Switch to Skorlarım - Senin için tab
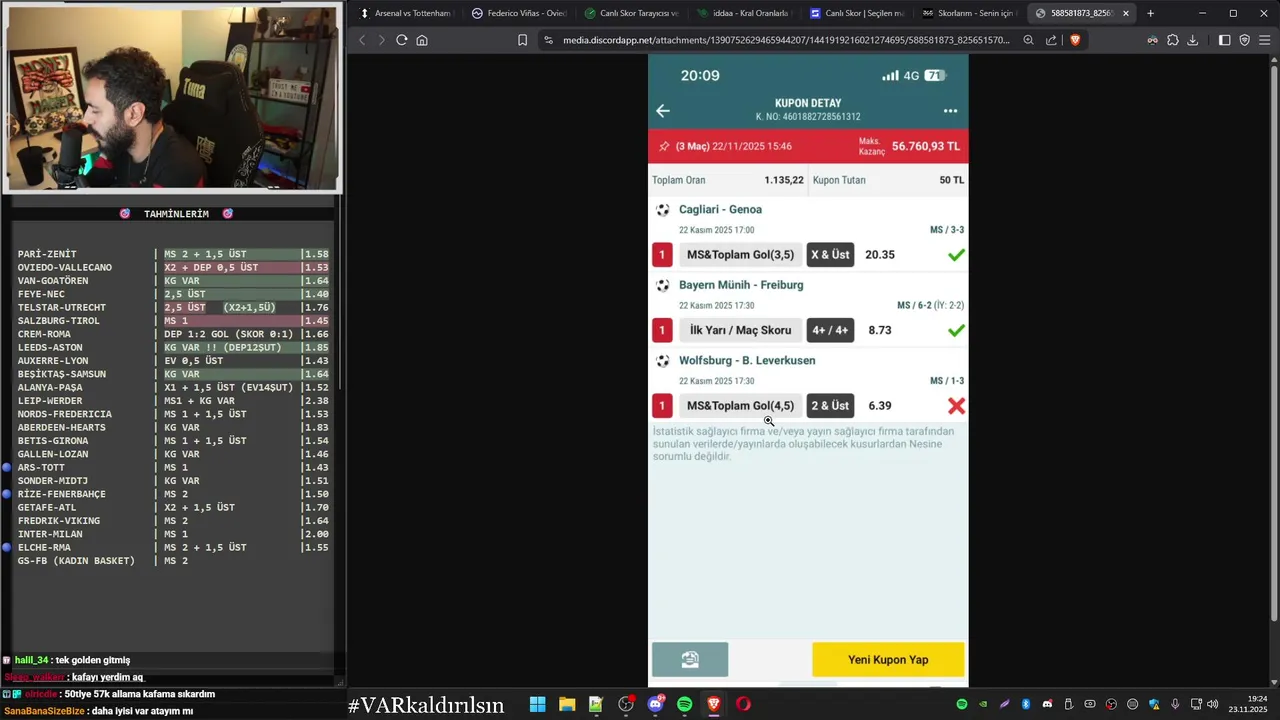Screen dimensions: 1280x720 (x=969, y=13)
